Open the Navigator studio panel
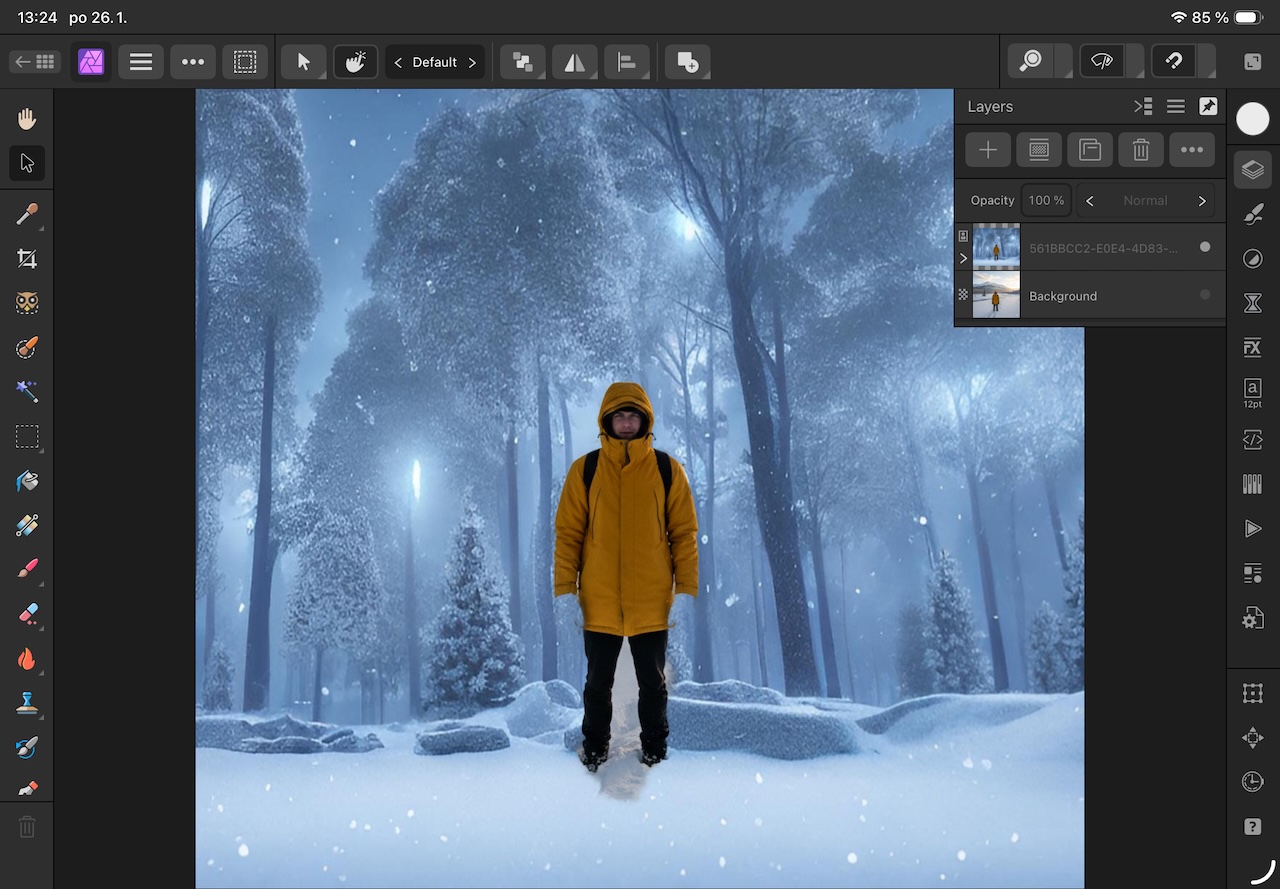 (x=1252, y=738)
